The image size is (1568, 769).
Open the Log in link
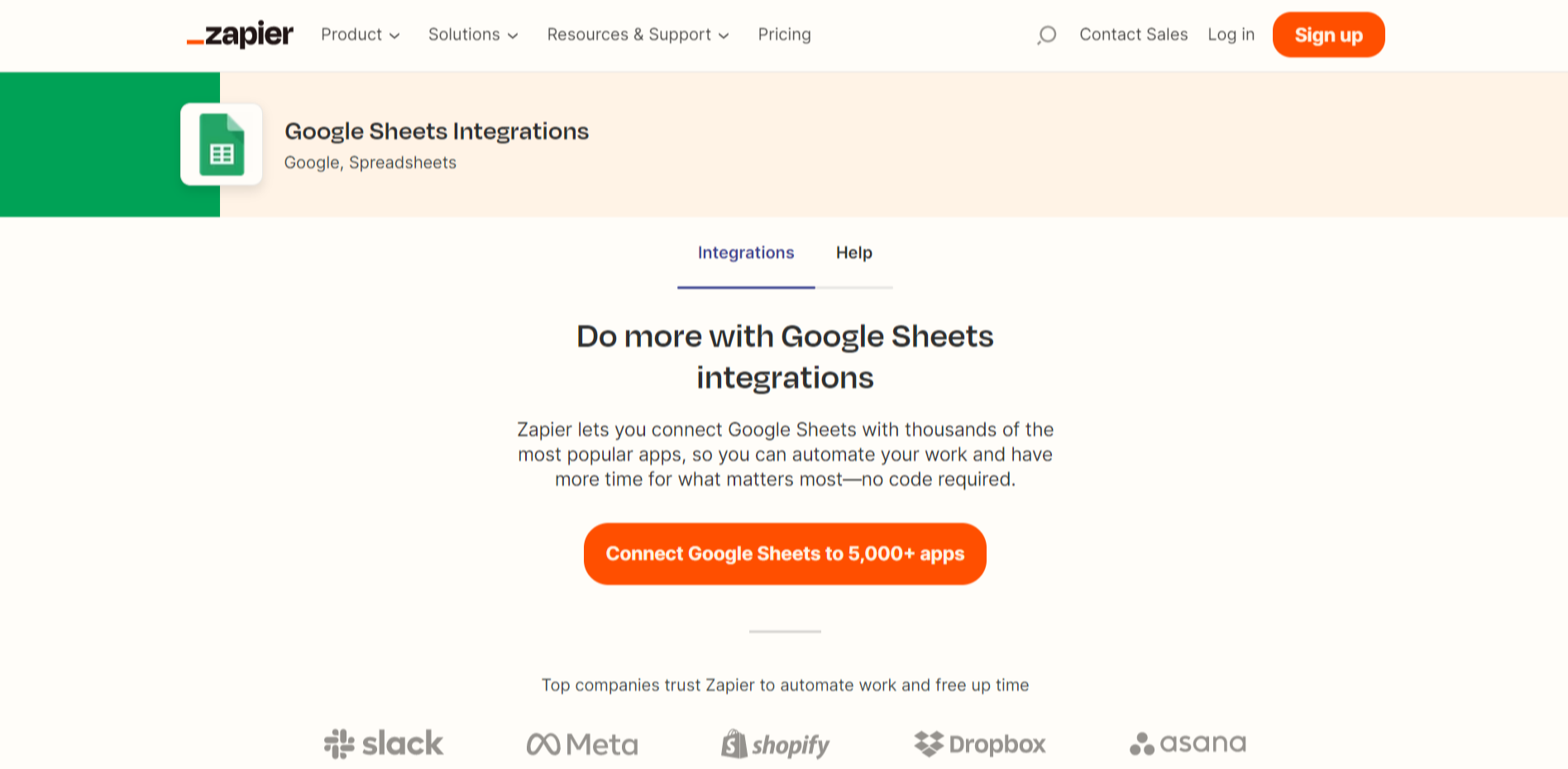[x=1231, y=35]
